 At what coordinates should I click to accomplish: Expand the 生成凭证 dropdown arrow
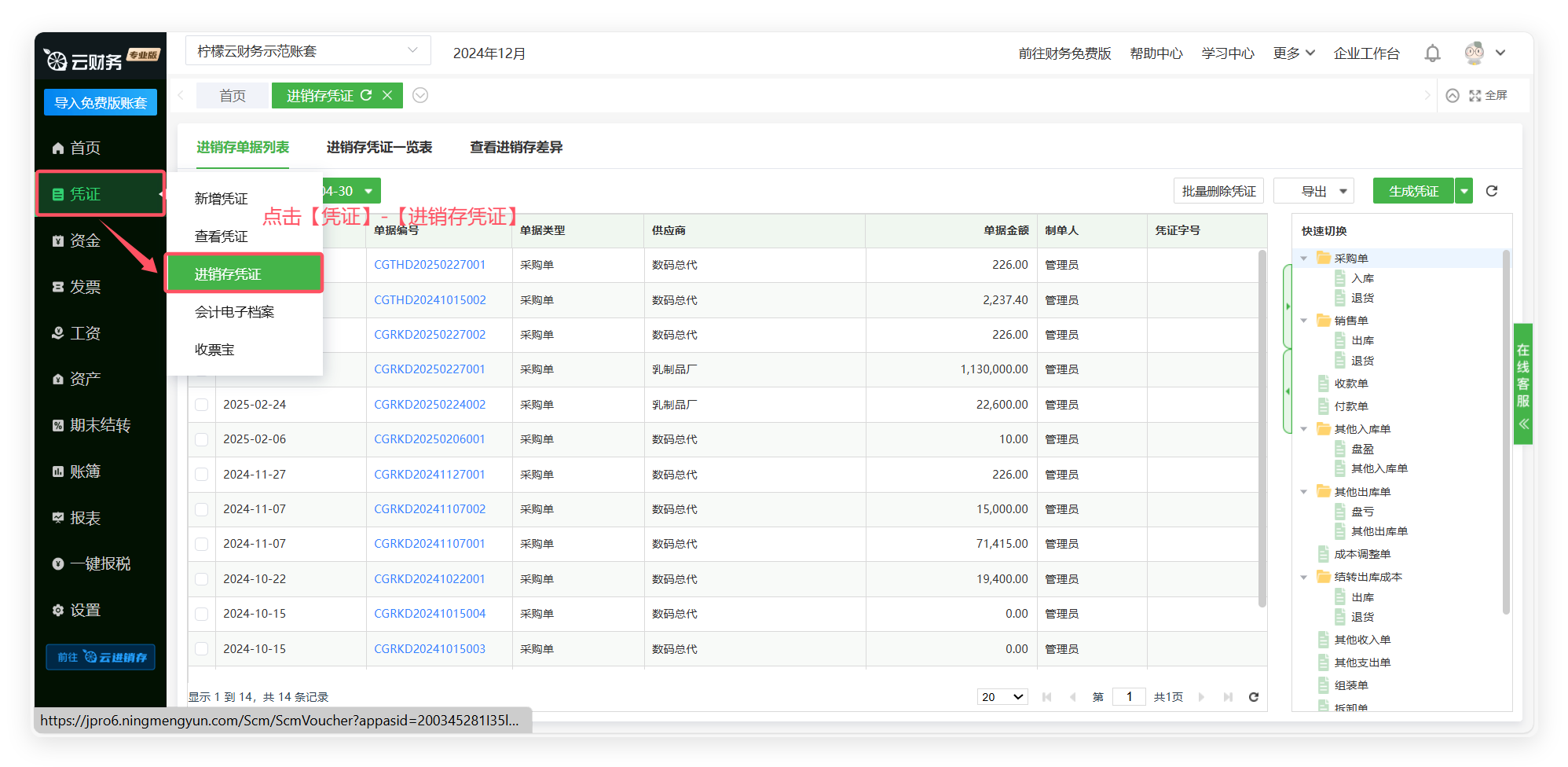click(x=1464, y=191)
